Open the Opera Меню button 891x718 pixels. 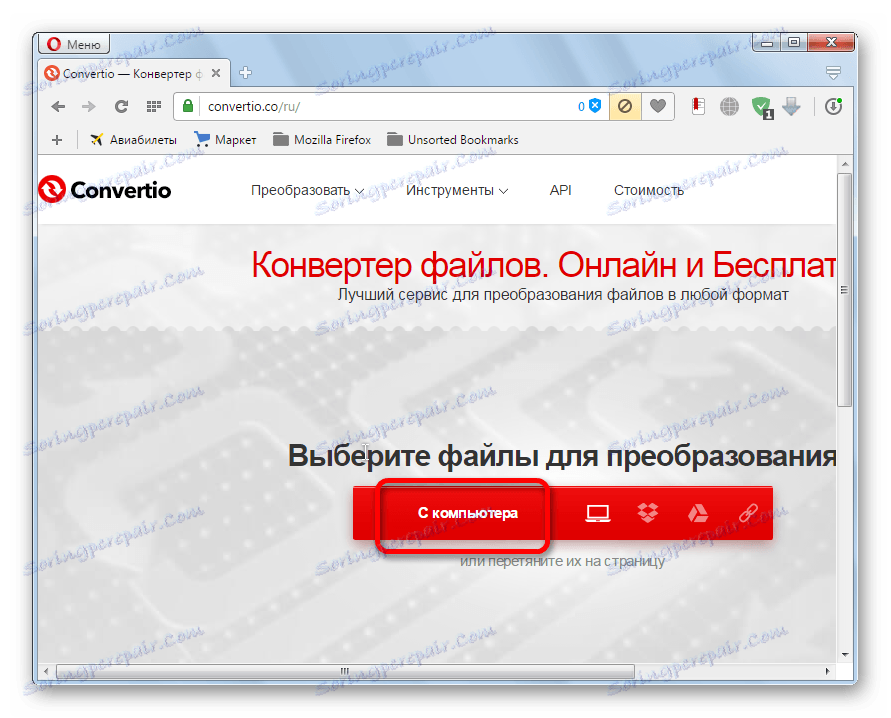73,44
